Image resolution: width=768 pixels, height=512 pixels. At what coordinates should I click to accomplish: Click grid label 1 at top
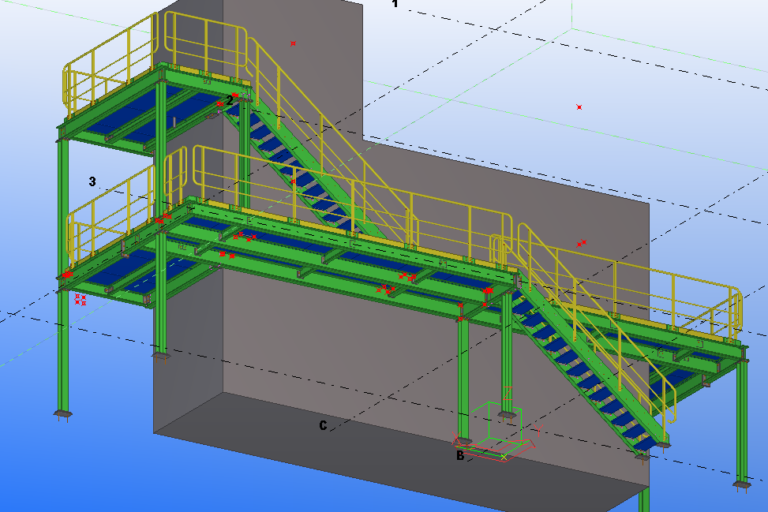click(x=394, y=5)
